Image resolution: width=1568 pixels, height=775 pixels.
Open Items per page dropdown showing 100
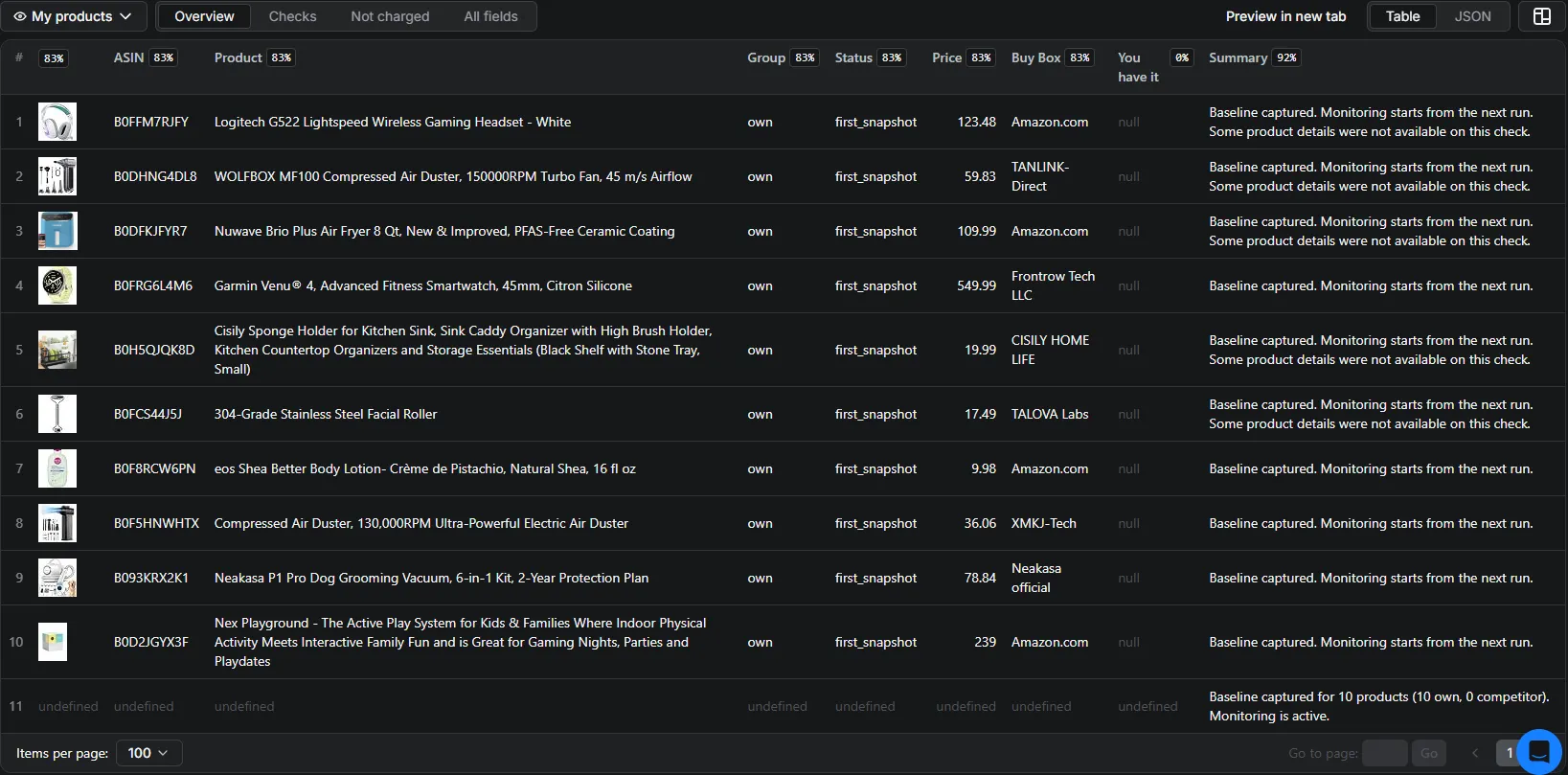(x=148, y=753)
